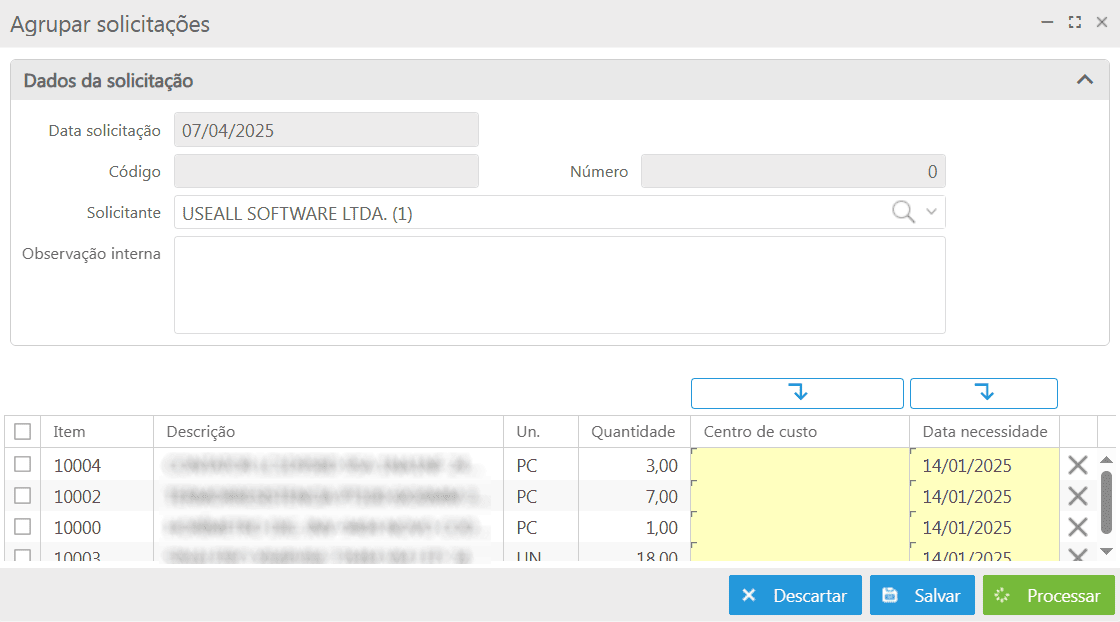Click the grid's vertical scrollbar thumb
The image size is (1120, 622).
[x=1106, y=502]
